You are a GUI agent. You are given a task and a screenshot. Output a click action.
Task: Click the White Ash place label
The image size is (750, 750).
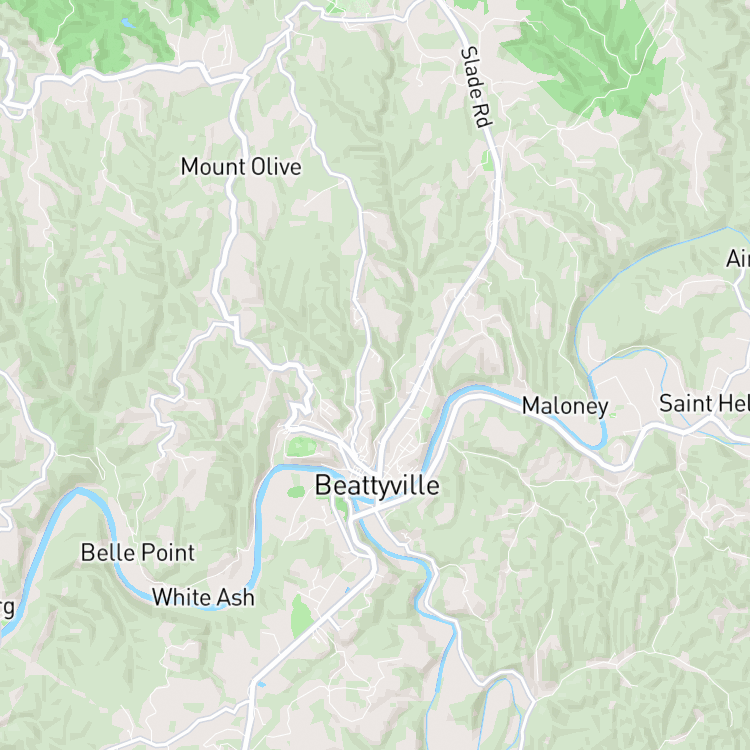click(203, 597)
